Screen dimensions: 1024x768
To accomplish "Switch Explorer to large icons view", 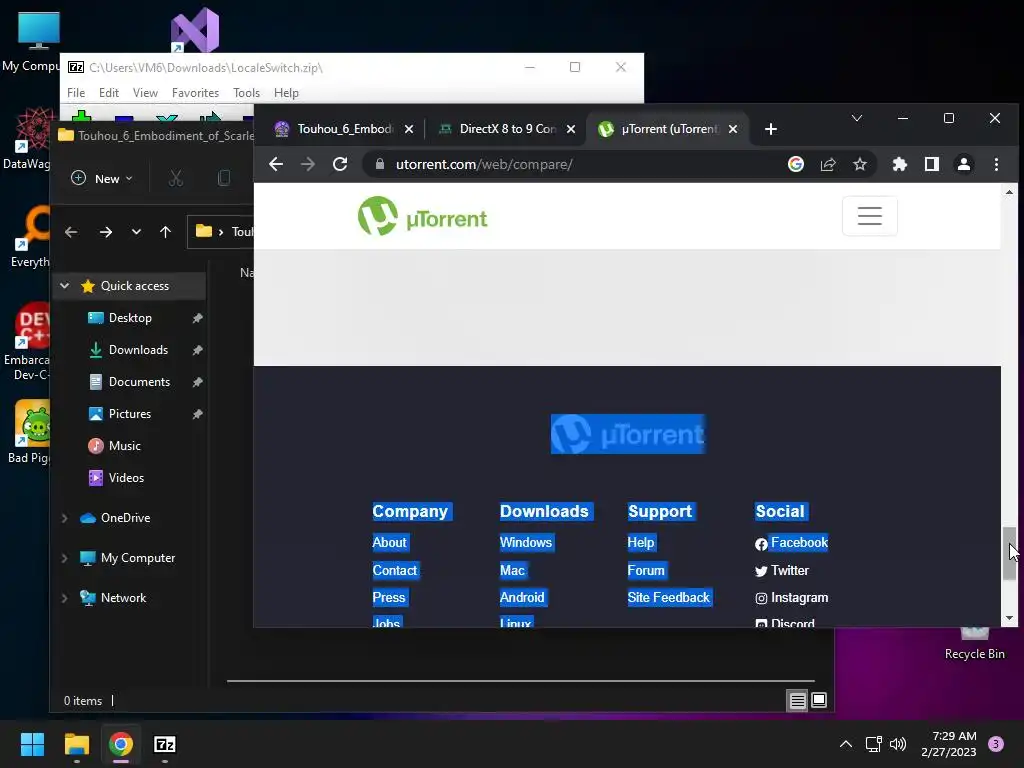I will coord(819,701).
